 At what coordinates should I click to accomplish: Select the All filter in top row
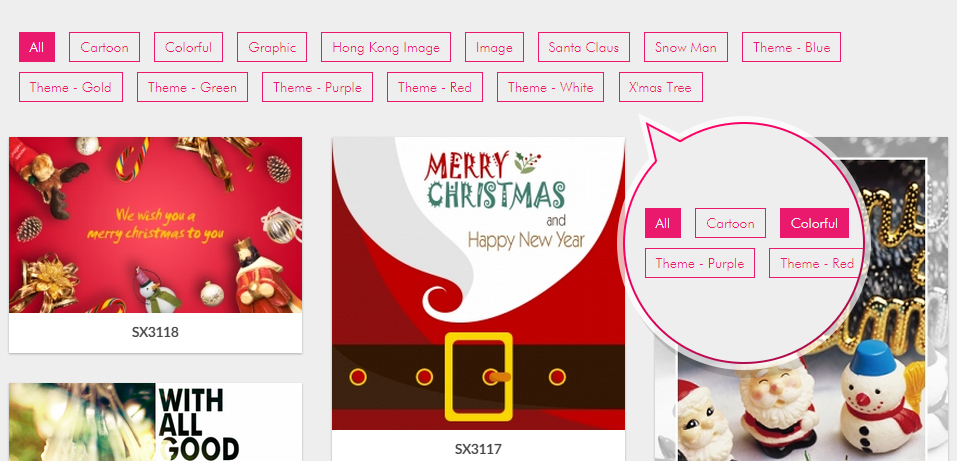[37, 47]
